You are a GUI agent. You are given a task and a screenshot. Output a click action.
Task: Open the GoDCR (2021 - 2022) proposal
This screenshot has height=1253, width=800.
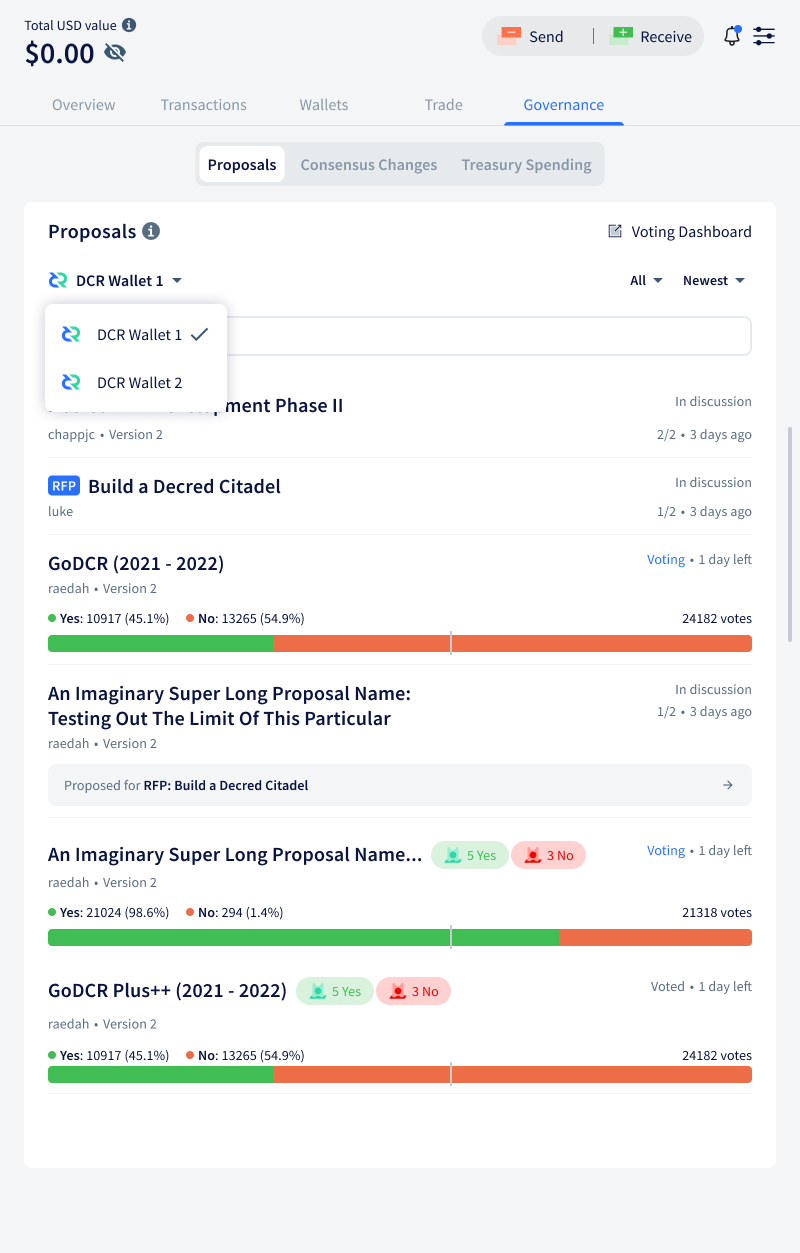[x=136, y=563]
